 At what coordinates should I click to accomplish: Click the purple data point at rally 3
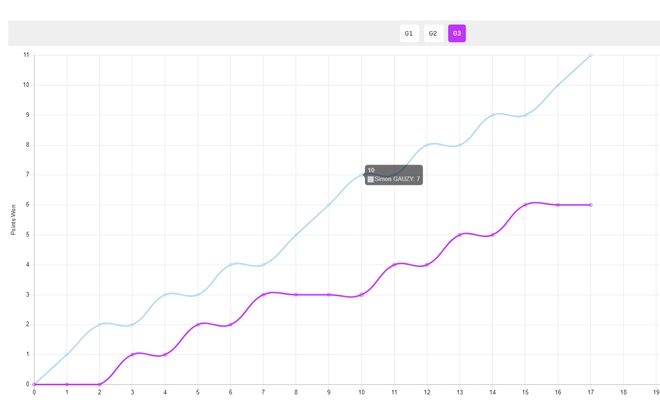(x=132, y=355)
